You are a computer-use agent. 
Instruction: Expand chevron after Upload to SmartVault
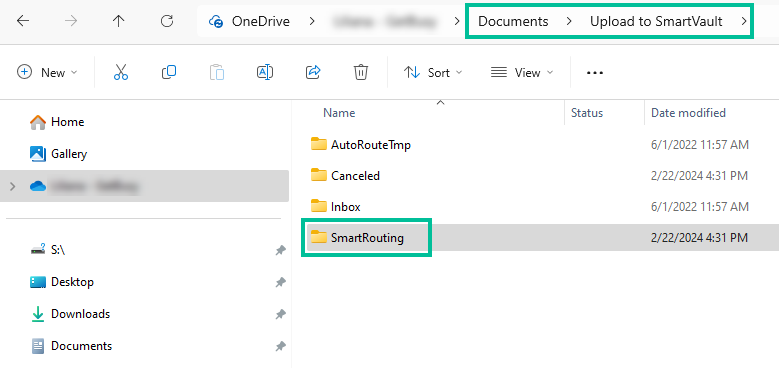pyautogui.click(x=743, y=21)
